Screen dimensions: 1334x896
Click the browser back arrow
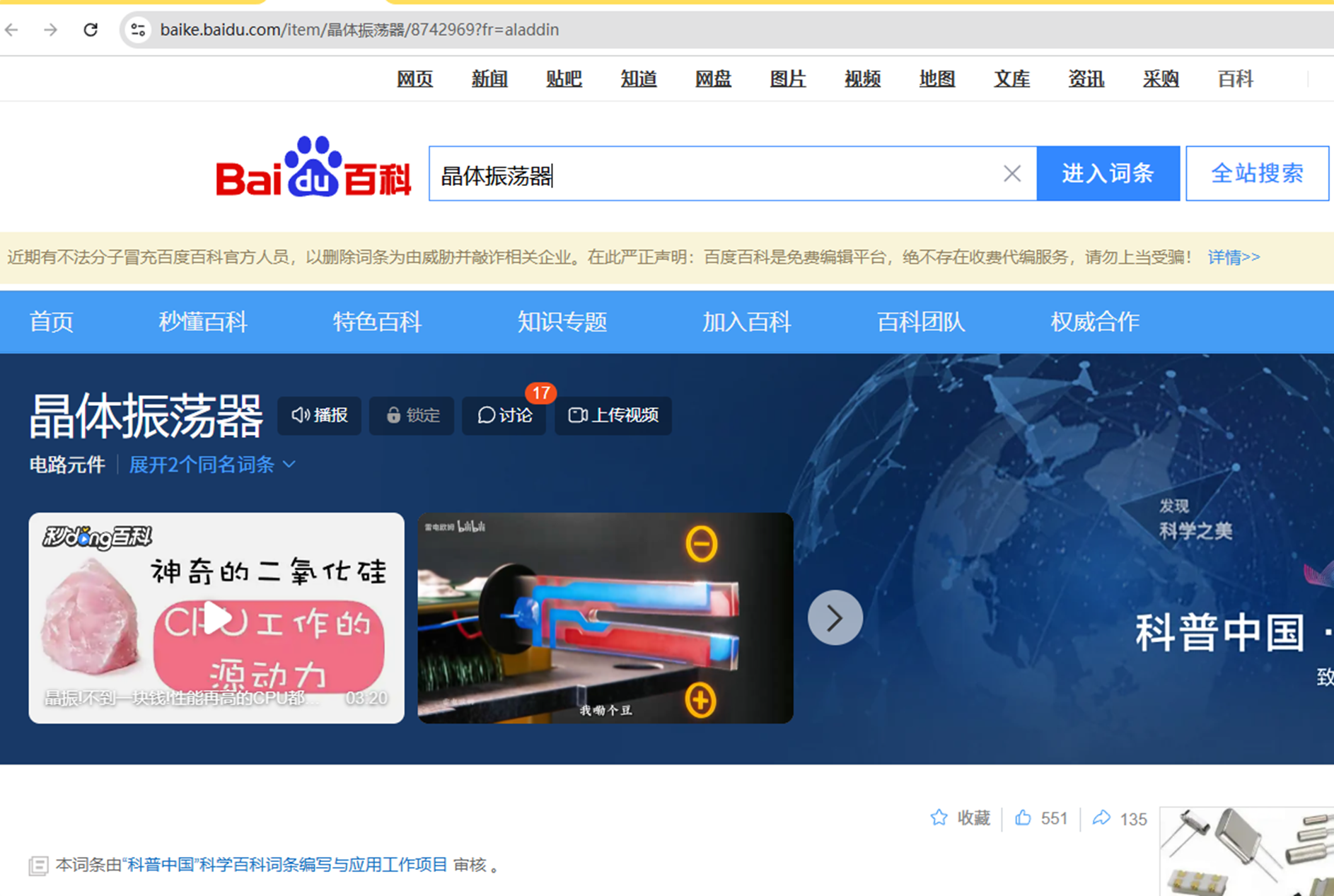click(x=11, y=30)
